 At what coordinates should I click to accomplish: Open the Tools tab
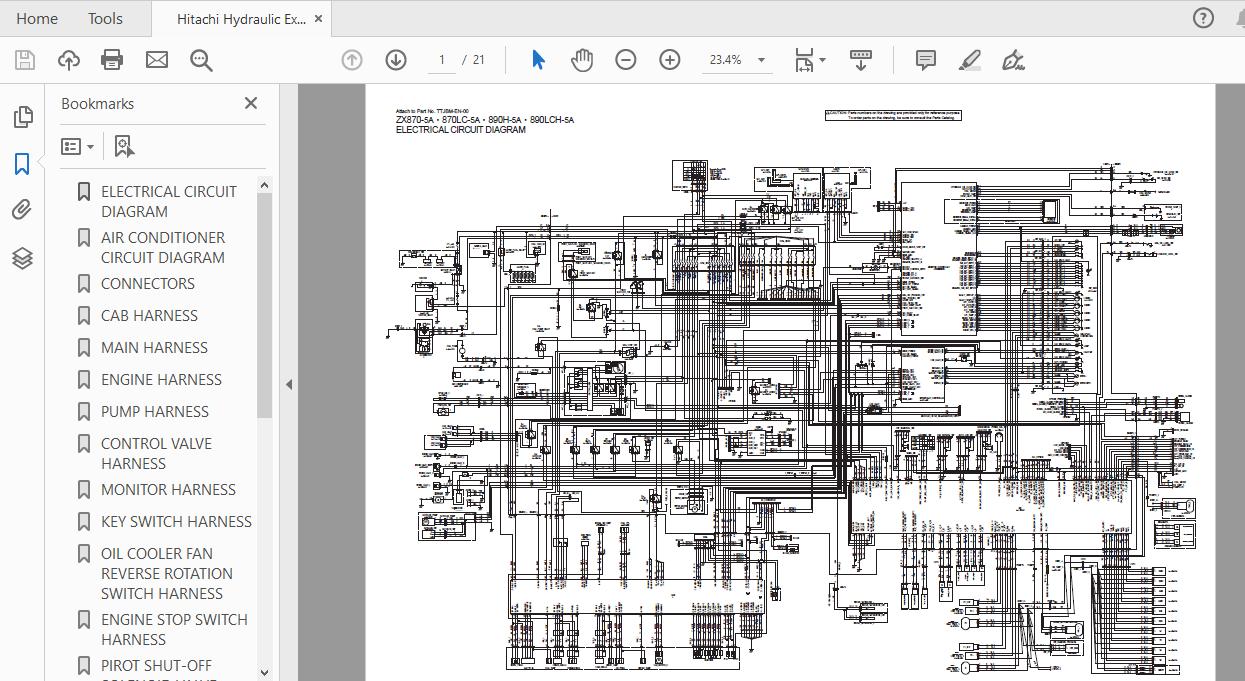pyautogui.click(x=105, y=18)
